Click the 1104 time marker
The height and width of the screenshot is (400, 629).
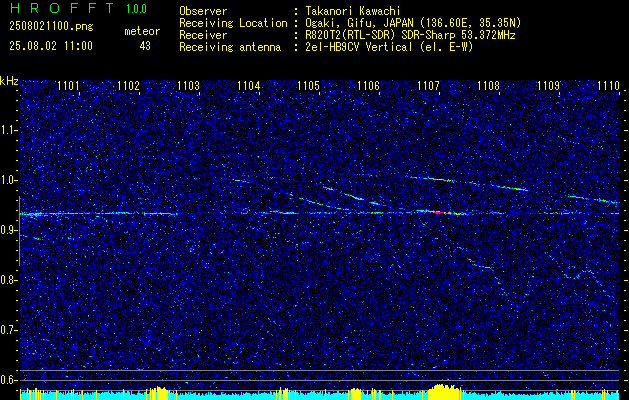pyautogui.click(x=249, y=86)
